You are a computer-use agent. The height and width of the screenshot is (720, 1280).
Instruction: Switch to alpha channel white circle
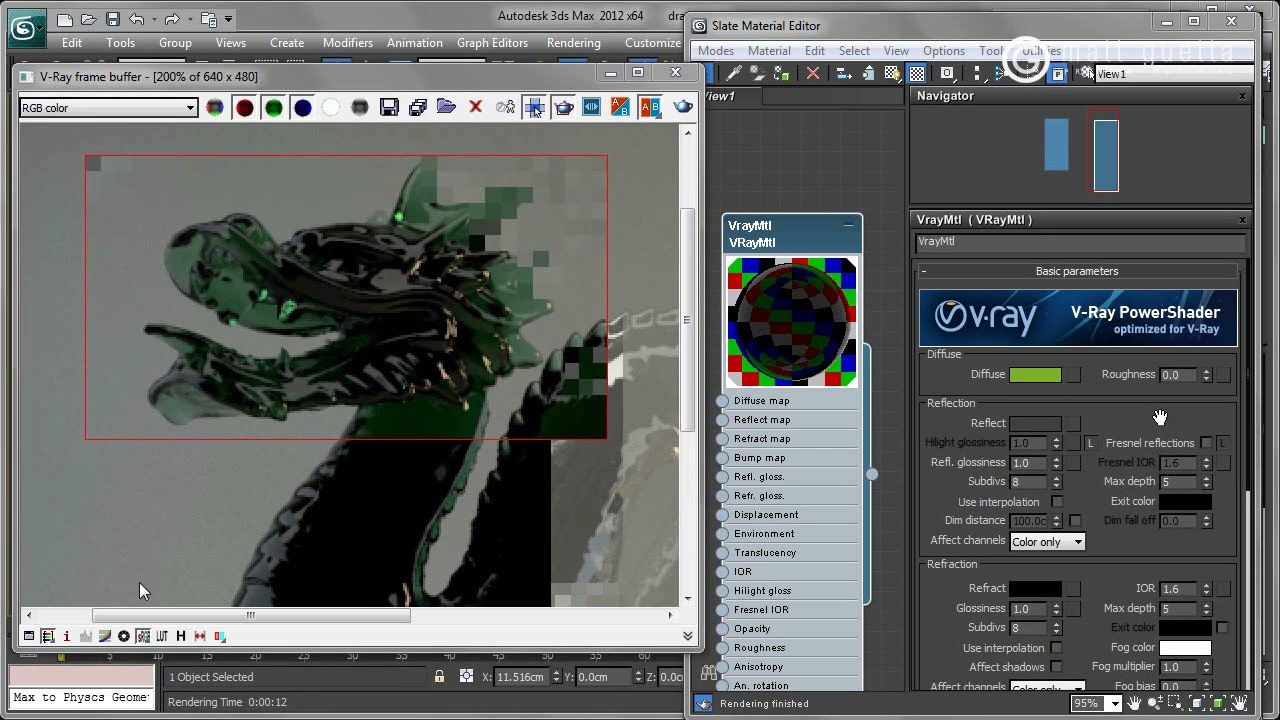click(331, 108)
